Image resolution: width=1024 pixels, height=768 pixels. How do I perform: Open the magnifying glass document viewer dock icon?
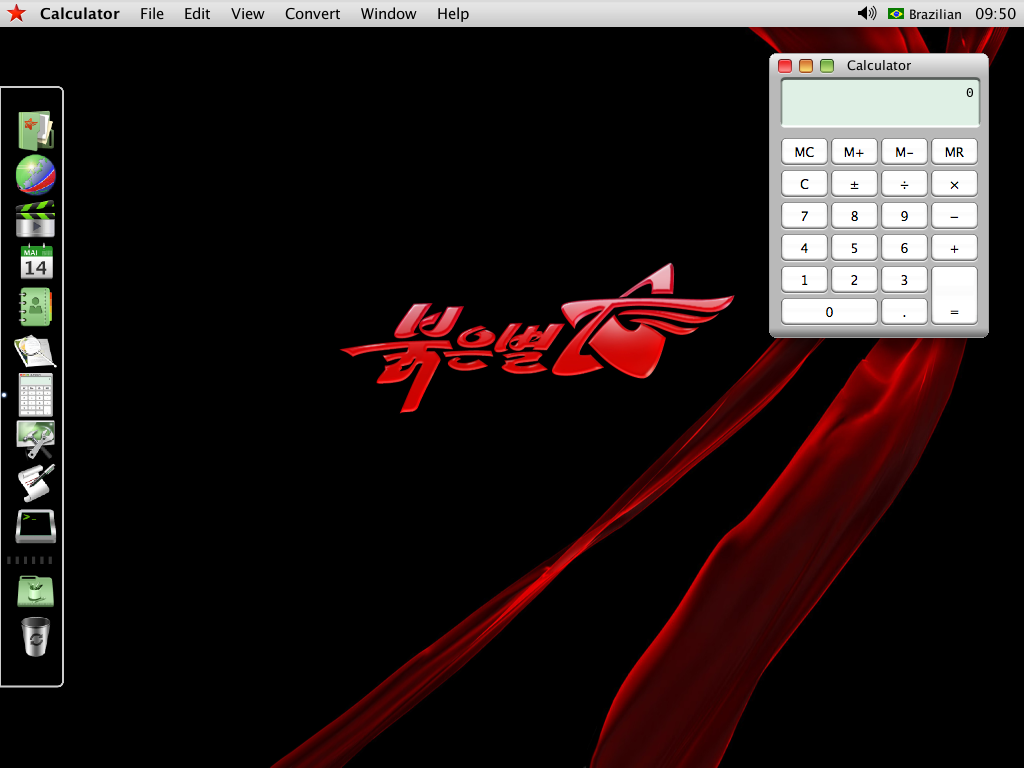tap(36, 351)
